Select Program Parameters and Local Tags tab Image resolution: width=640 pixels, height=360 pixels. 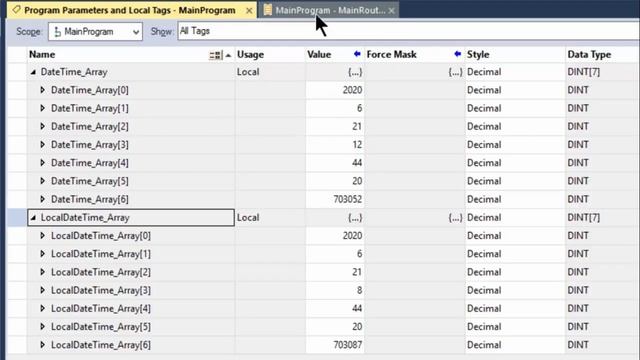click(130, 10)
